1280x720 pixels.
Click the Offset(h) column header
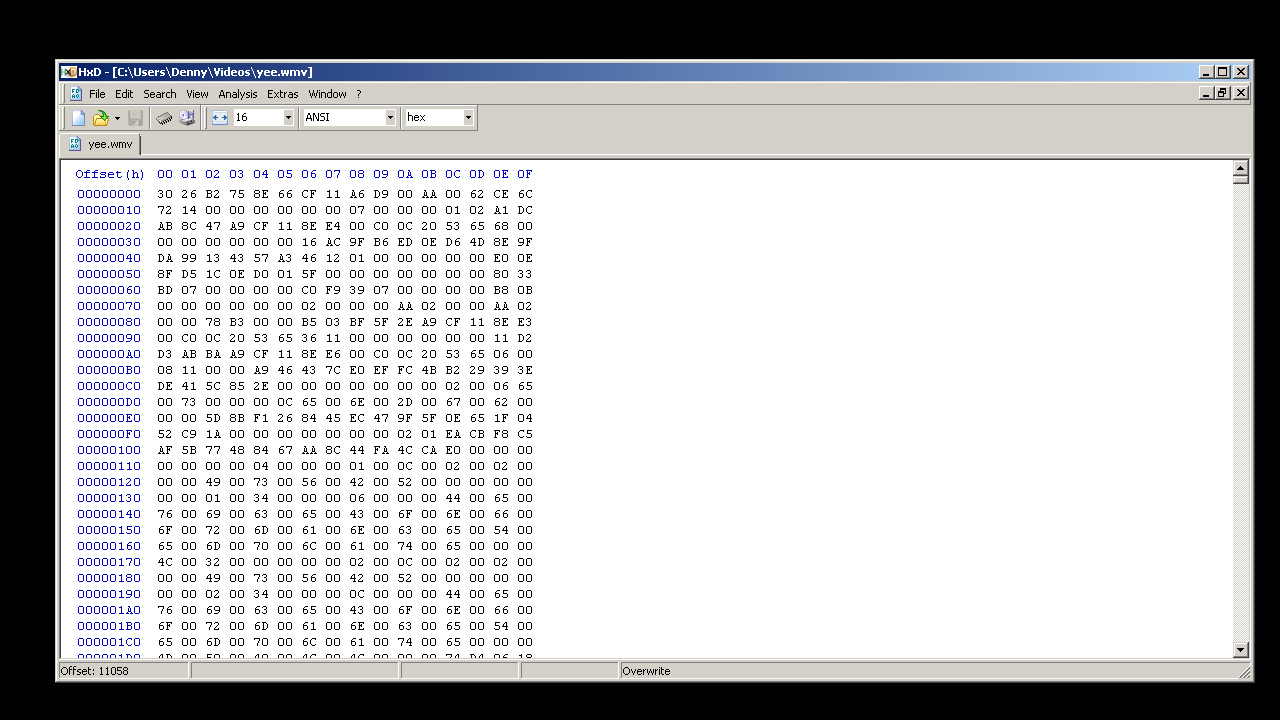point(110,174)
